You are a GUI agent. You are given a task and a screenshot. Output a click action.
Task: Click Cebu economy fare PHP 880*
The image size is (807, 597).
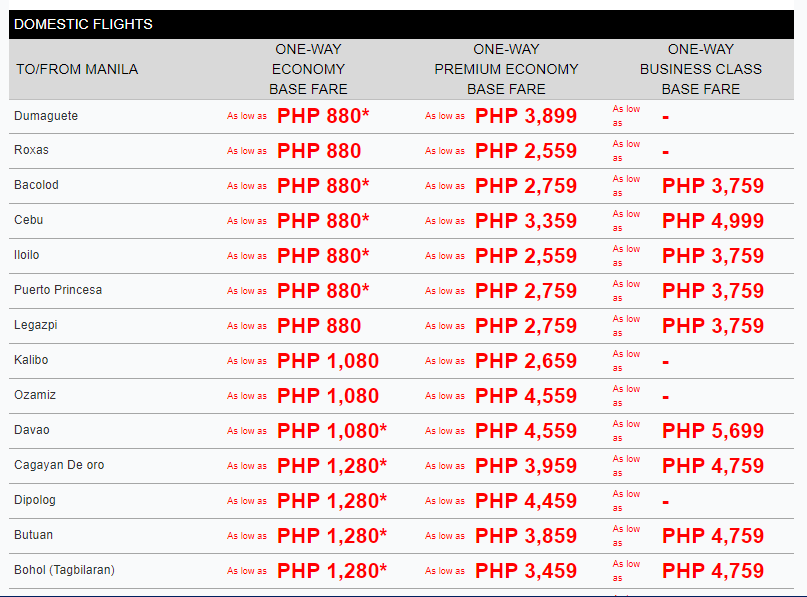[x=323, y=221]
